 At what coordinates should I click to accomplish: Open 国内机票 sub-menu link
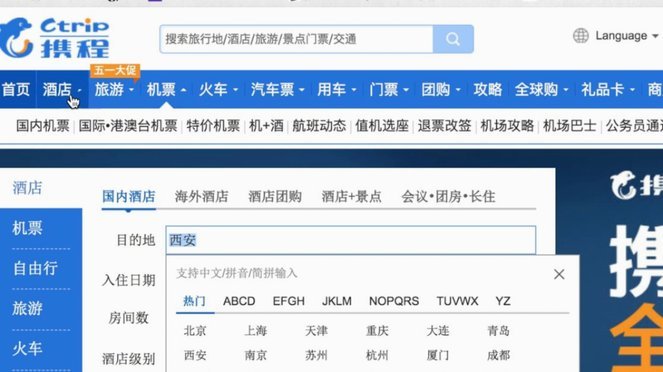pyautogui.click(x=43, y=126)
